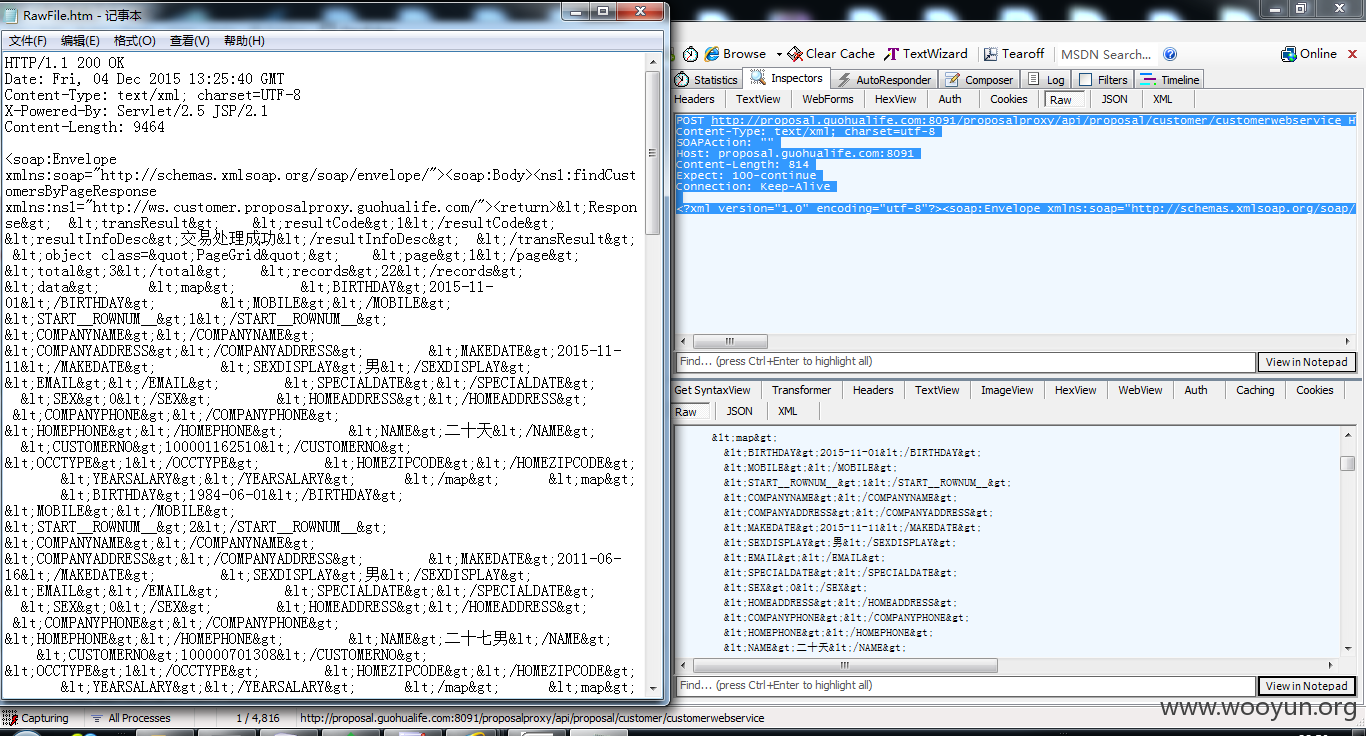Screen dimensions: 1366x736
Task: Select request WebForms inspector tab
Action: tap(828, 99)
